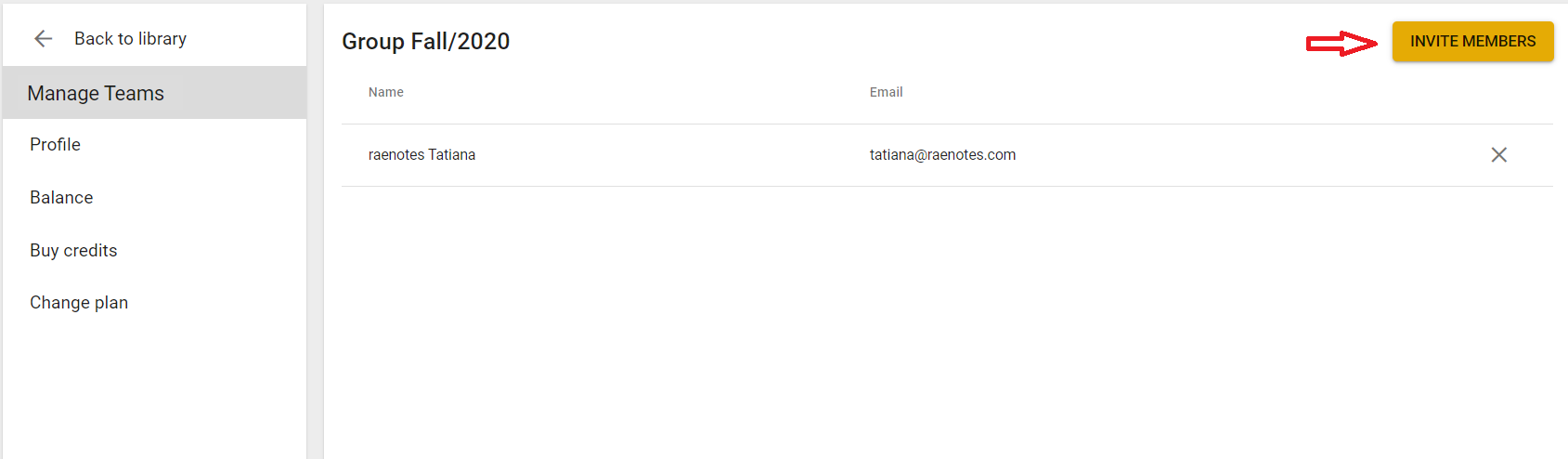Open the Change plan option
This screenshot has height=459, width=1568.
79,303
